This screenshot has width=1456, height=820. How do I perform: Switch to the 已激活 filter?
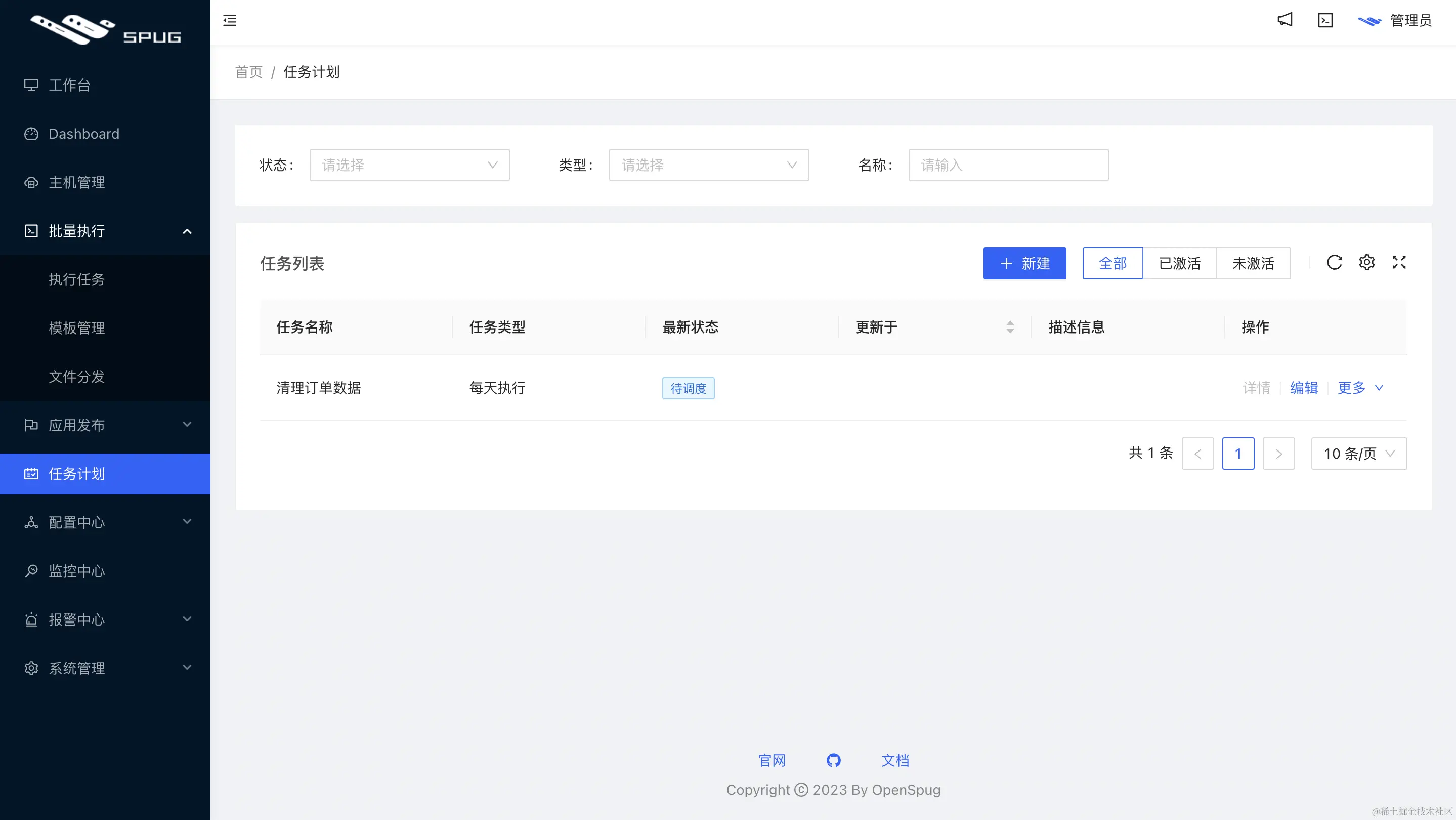click(1180, 263)
